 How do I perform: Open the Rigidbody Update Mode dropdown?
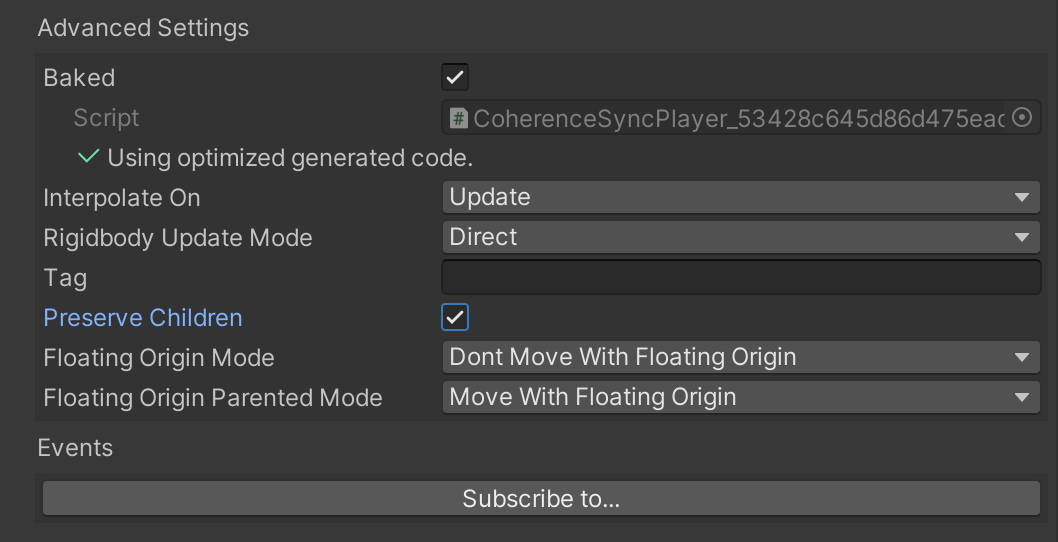[x=741, y=237]
